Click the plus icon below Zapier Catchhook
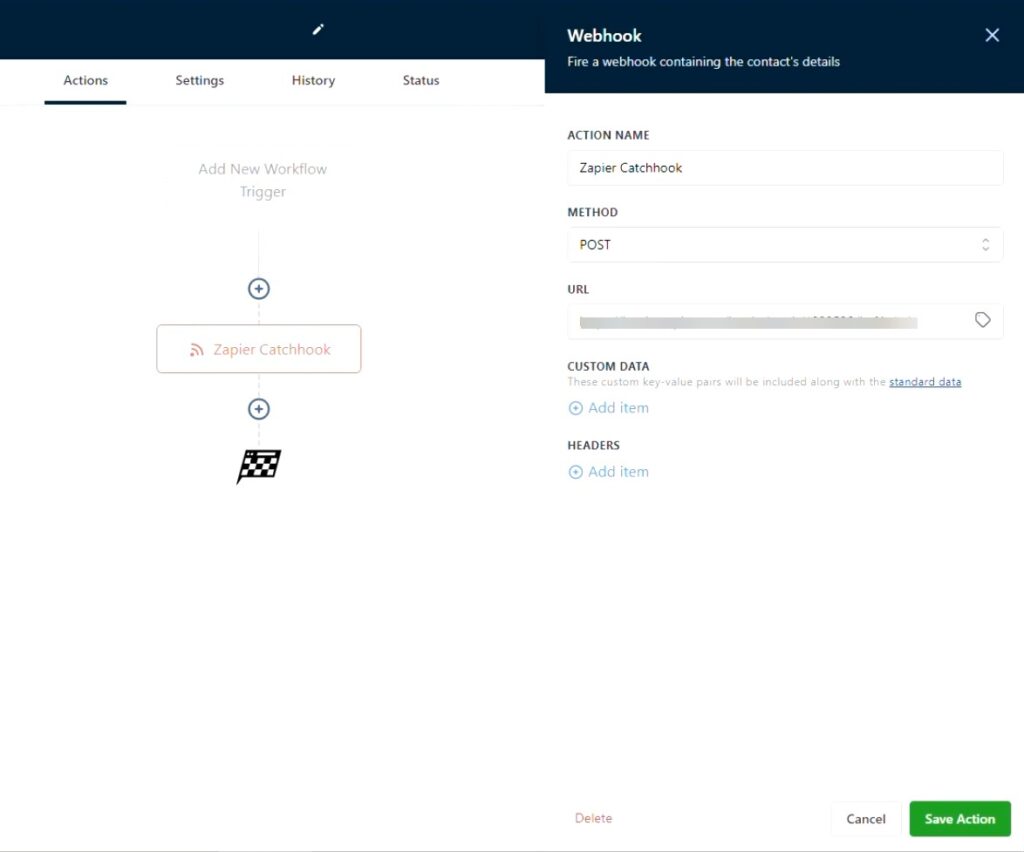This screenshot has width=1024, height=852. (259, 409)
